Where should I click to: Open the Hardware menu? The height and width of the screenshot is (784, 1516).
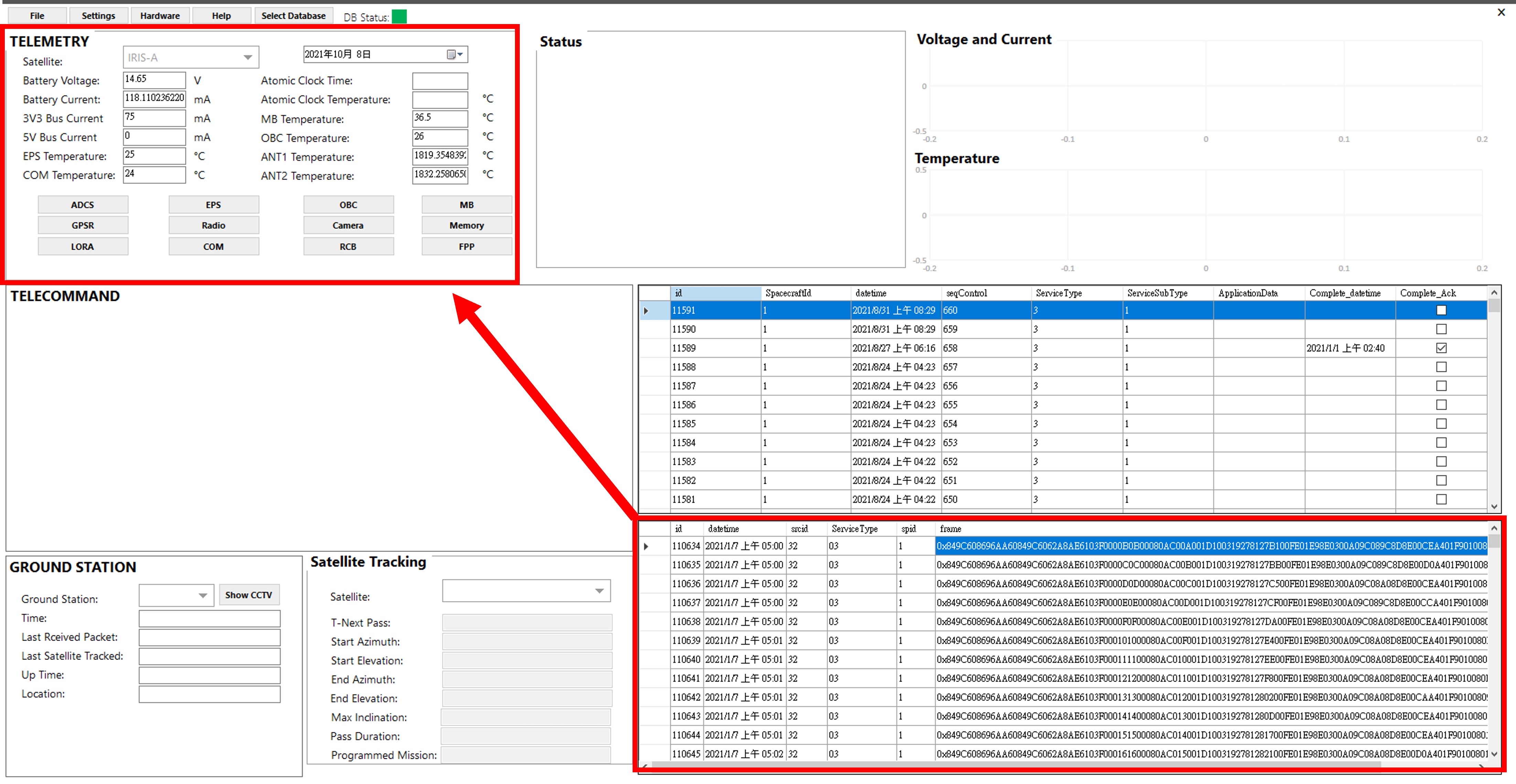point(160,16)
